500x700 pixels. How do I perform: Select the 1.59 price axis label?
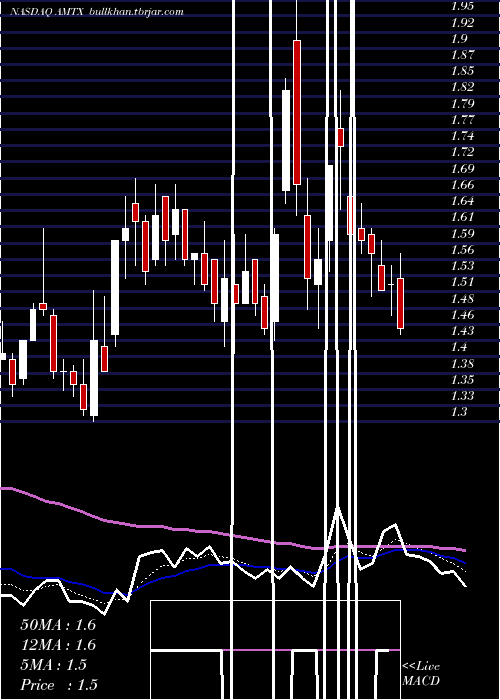(x=462, y=233)
